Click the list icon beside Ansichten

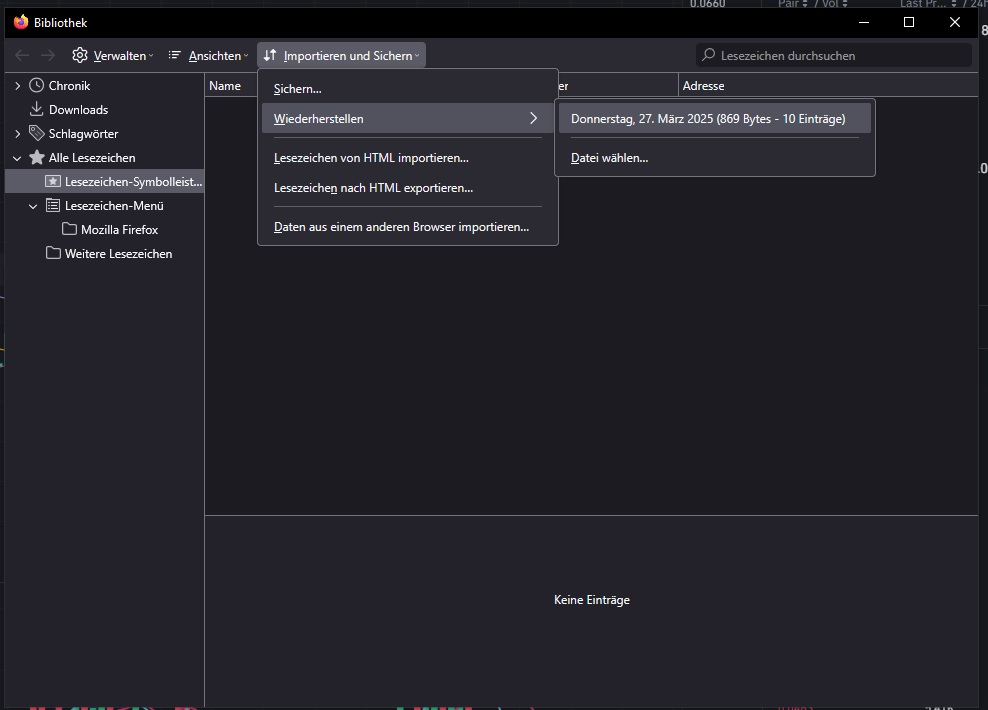[x=175, y=55]
